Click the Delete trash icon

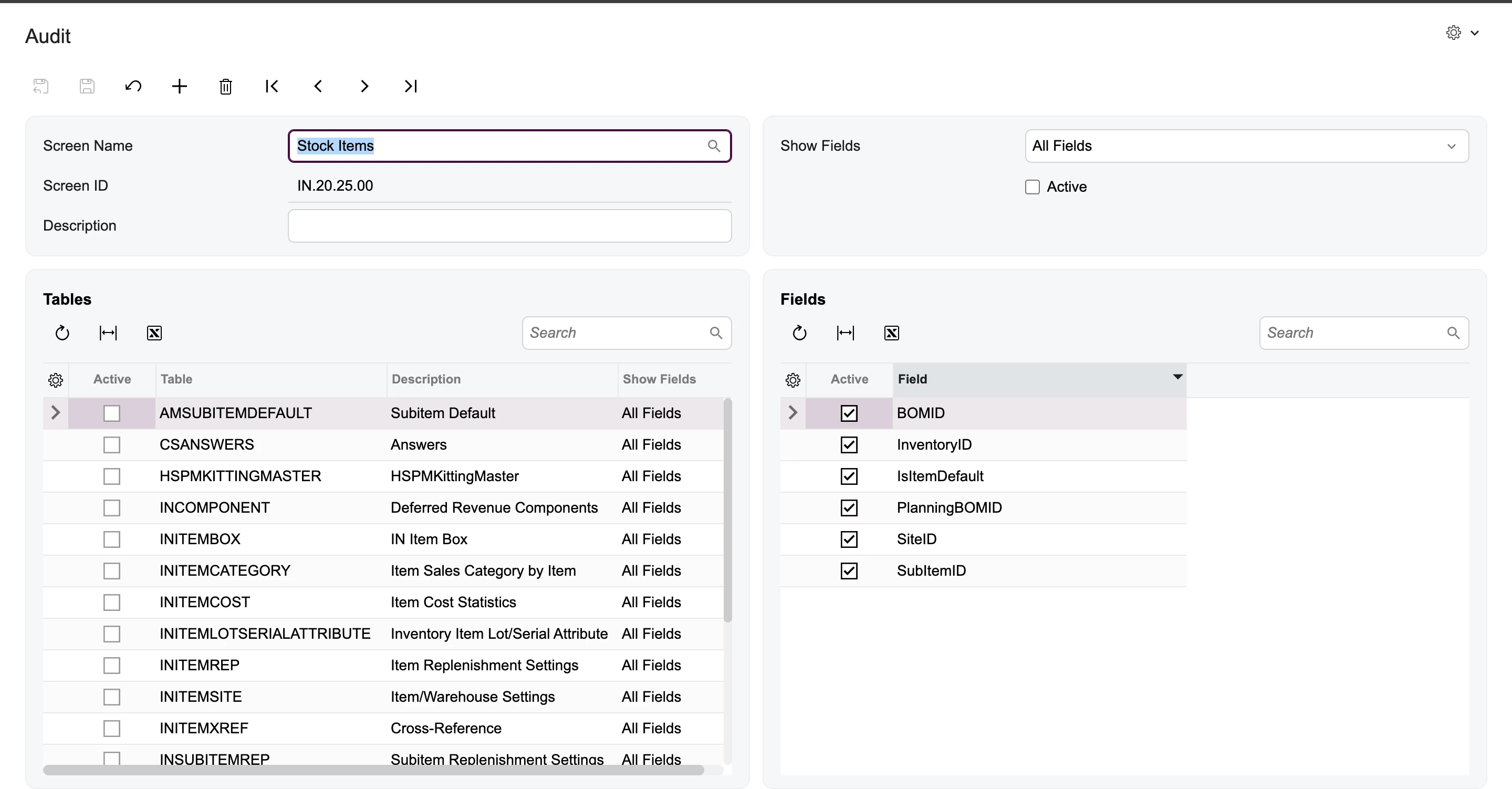tap(225, 87)
